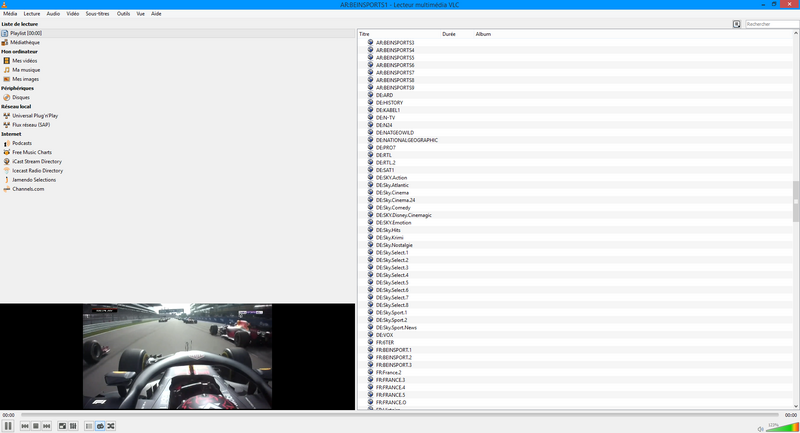Open Ma musique folder
This screenshot has height=433, width=800.
click(26, 70)
